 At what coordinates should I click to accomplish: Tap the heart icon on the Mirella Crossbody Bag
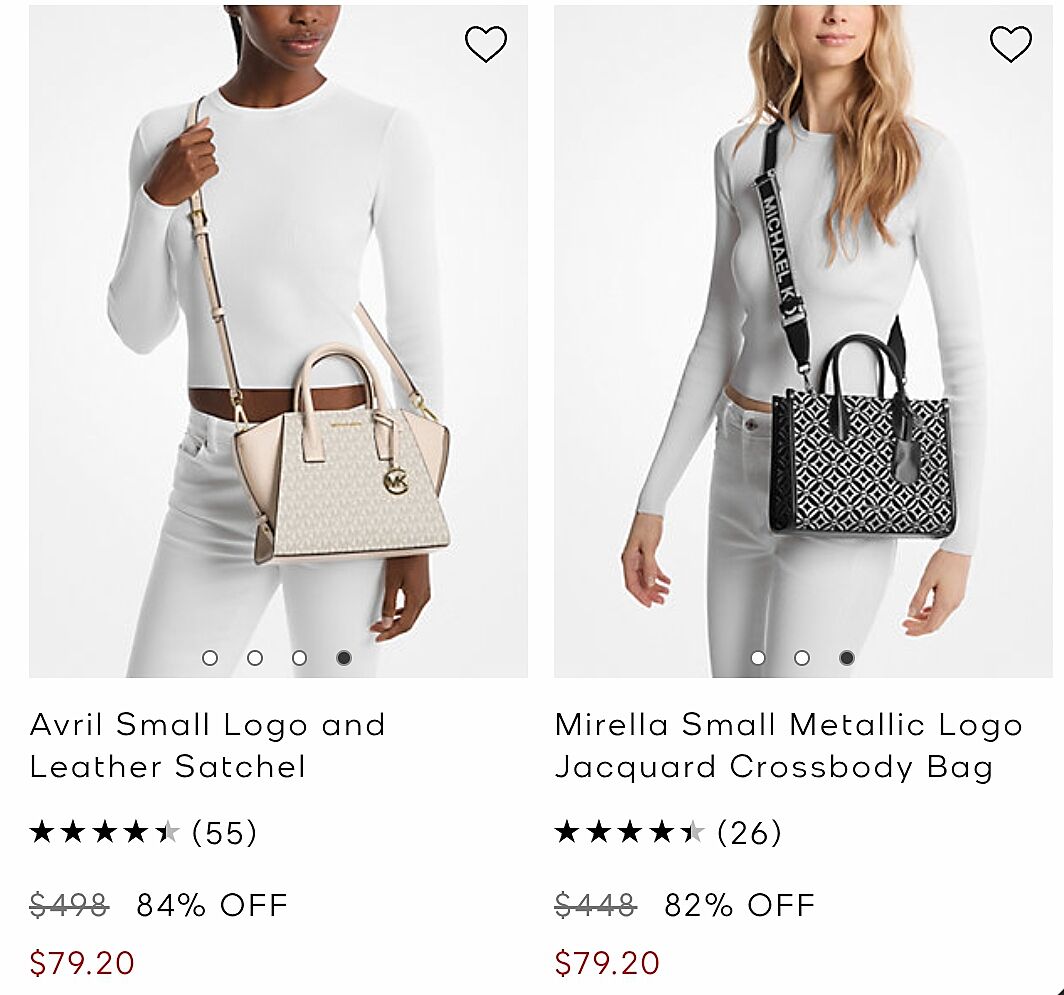pyautogui.click(x=1010, y=44)
